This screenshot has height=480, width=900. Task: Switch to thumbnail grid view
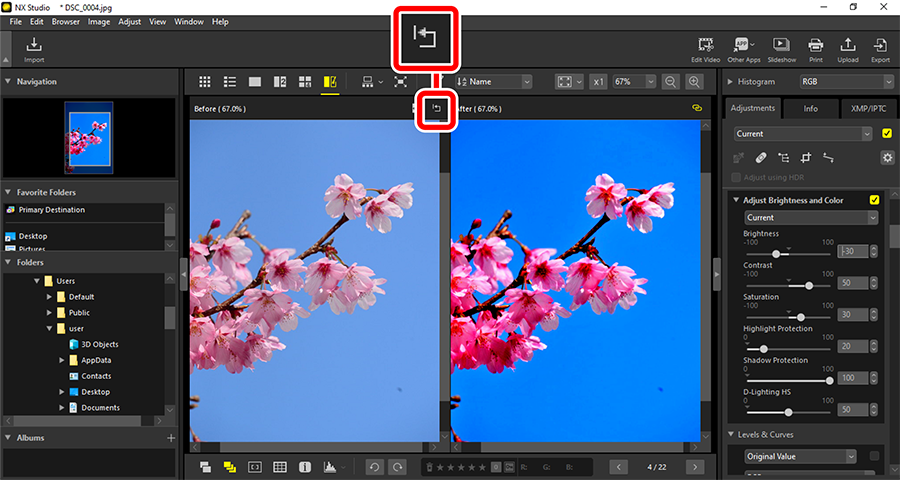tap(205, 82)
